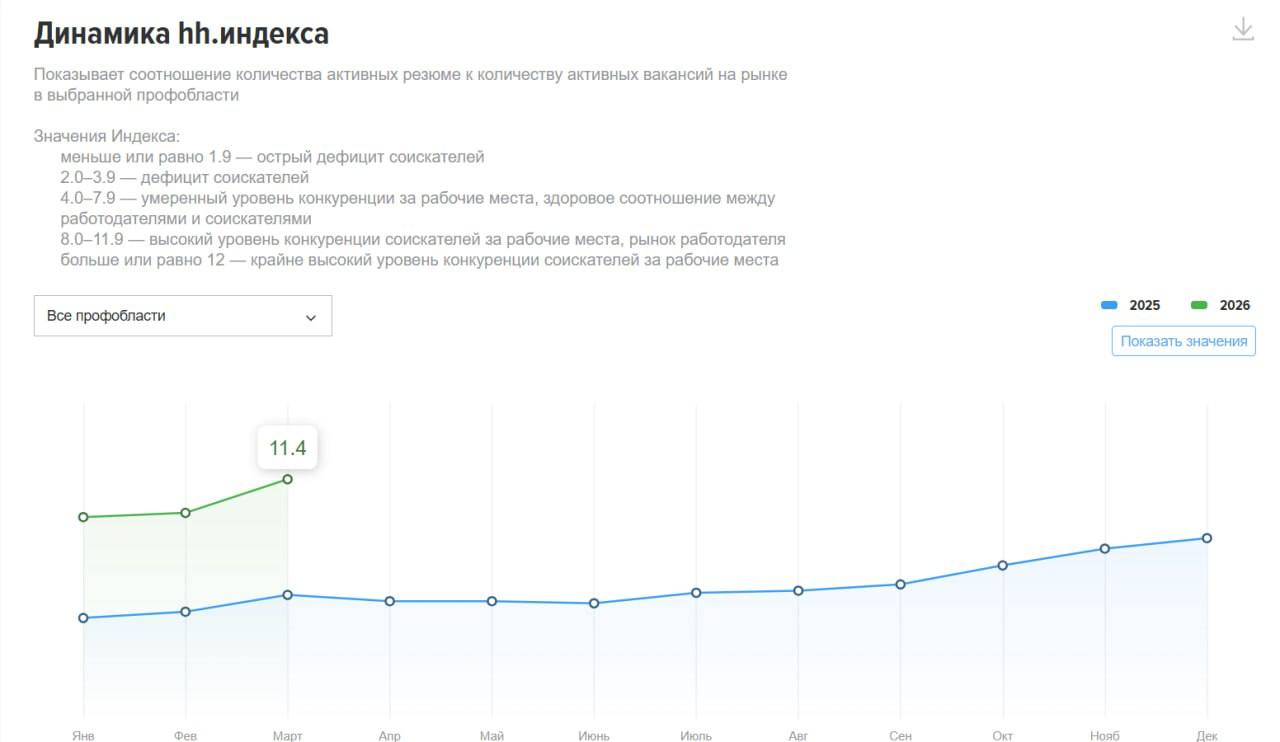Click the "Показать значения" button

click(x=1183, y=341)
